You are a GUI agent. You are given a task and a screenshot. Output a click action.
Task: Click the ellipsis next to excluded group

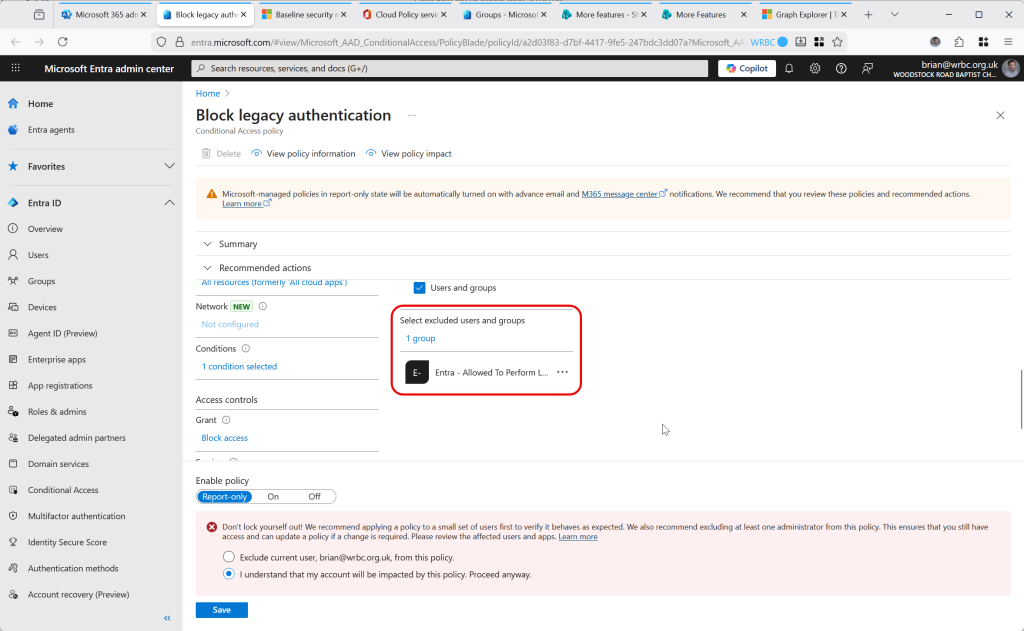pos(562,372)
